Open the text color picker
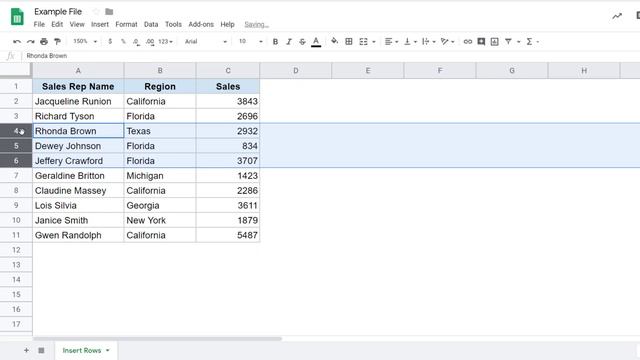The width and height of the screenshot is (640, 360). pos(316,42)
